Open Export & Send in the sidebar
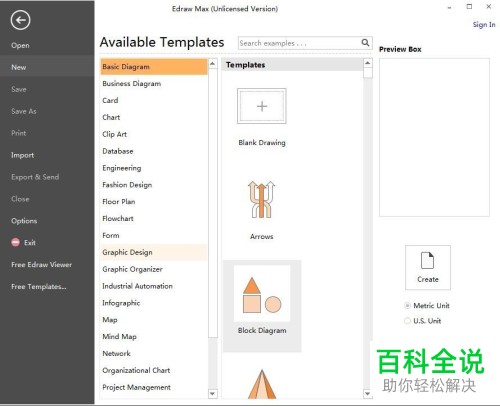Image resolution: width=500 pixels, height=406 pixels. [35, 177]
